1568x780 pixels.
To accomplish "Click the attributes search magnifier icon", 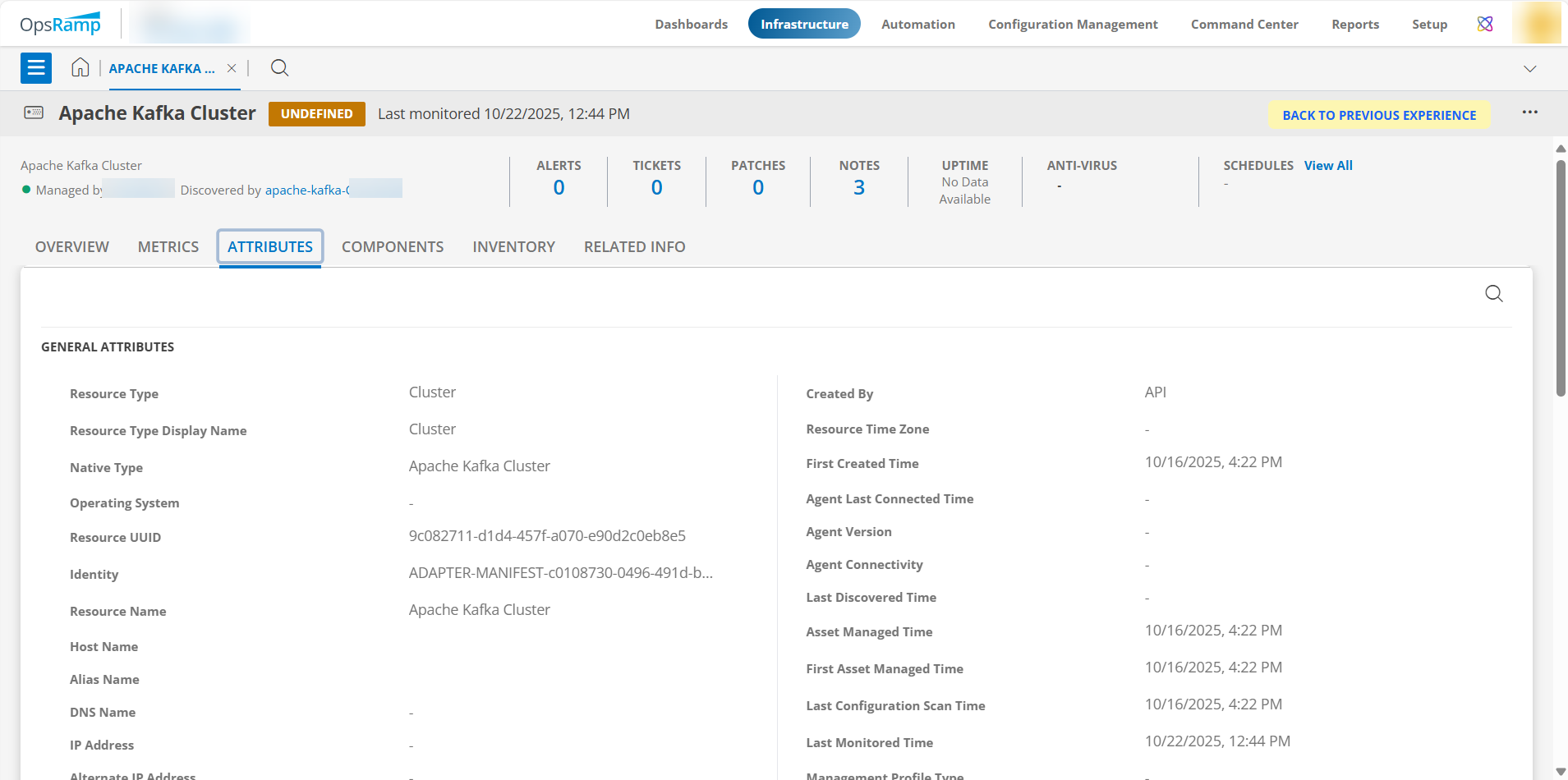I will point(1493,294).
